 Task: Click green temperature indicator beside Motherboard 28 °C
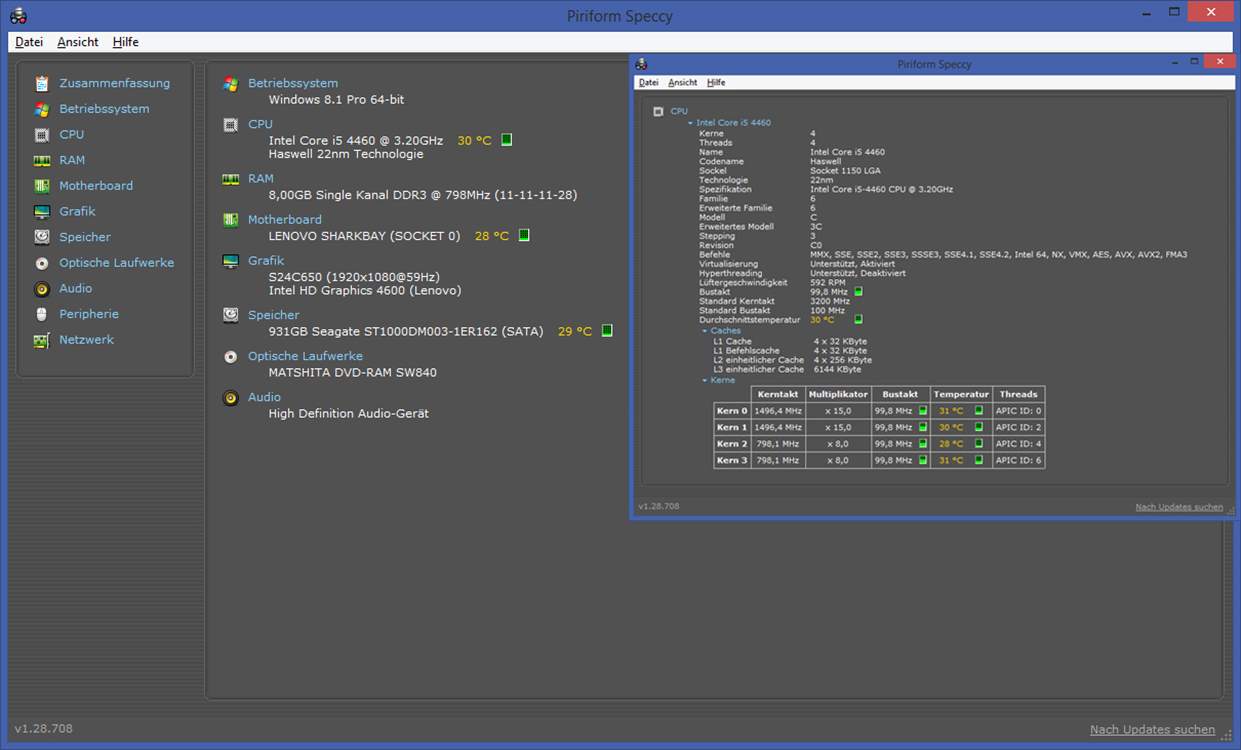524,236
